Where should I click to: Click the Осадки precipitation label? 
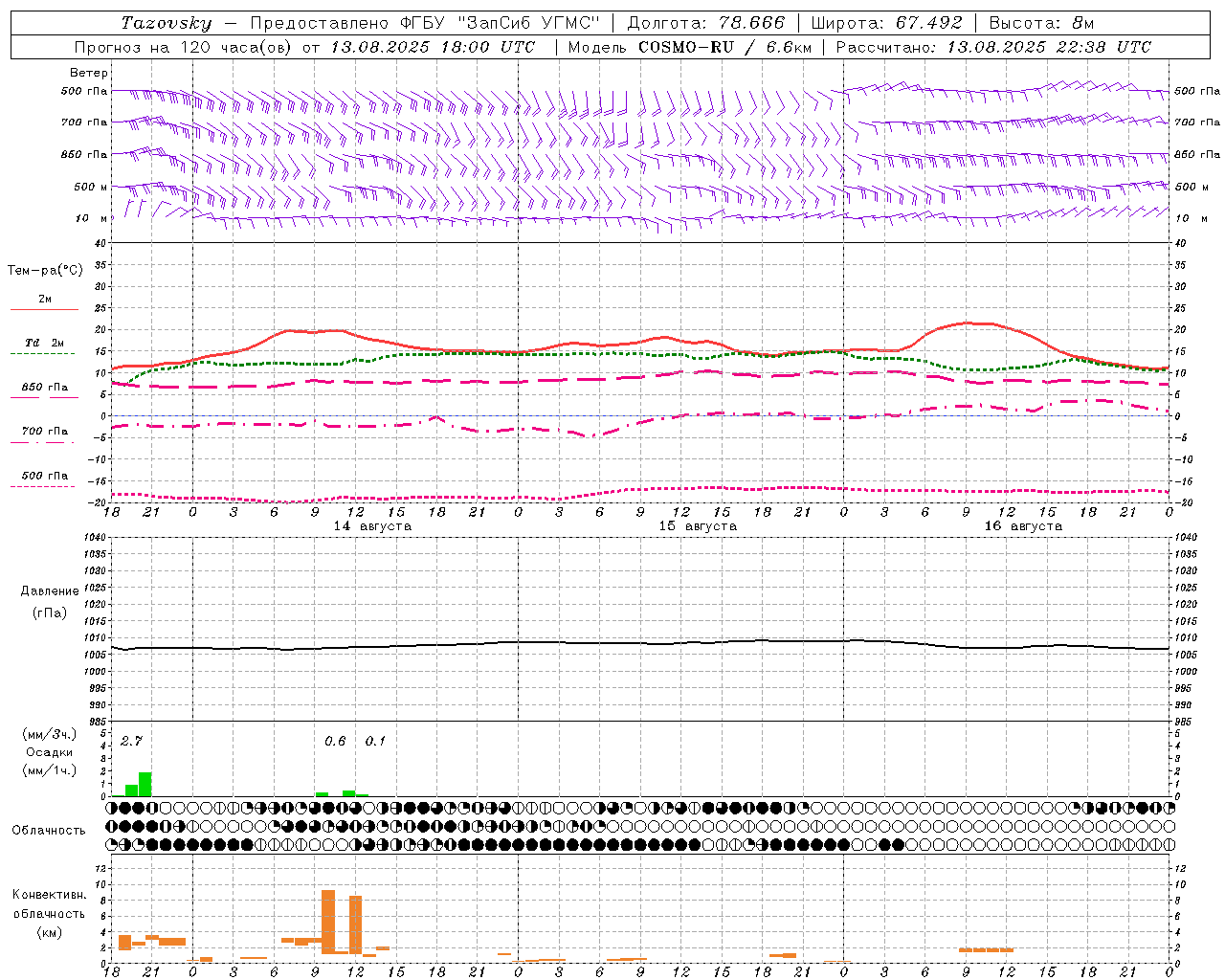[50, 752]
